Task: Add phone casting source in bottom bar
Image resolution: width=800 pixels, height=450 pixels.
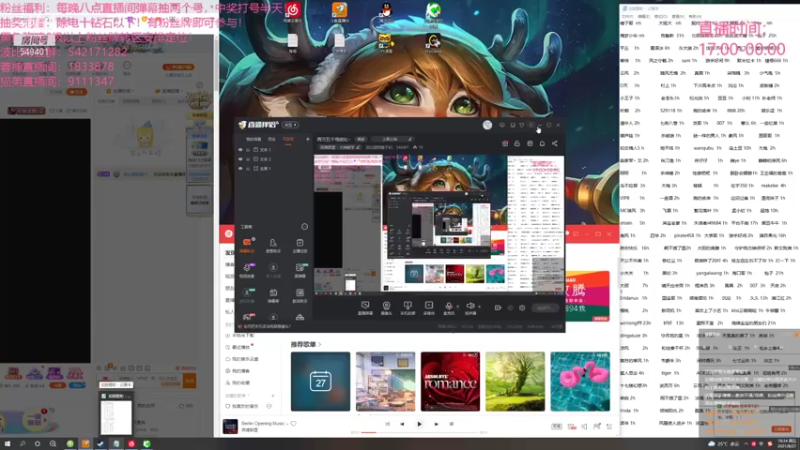Action: (407, 308)
